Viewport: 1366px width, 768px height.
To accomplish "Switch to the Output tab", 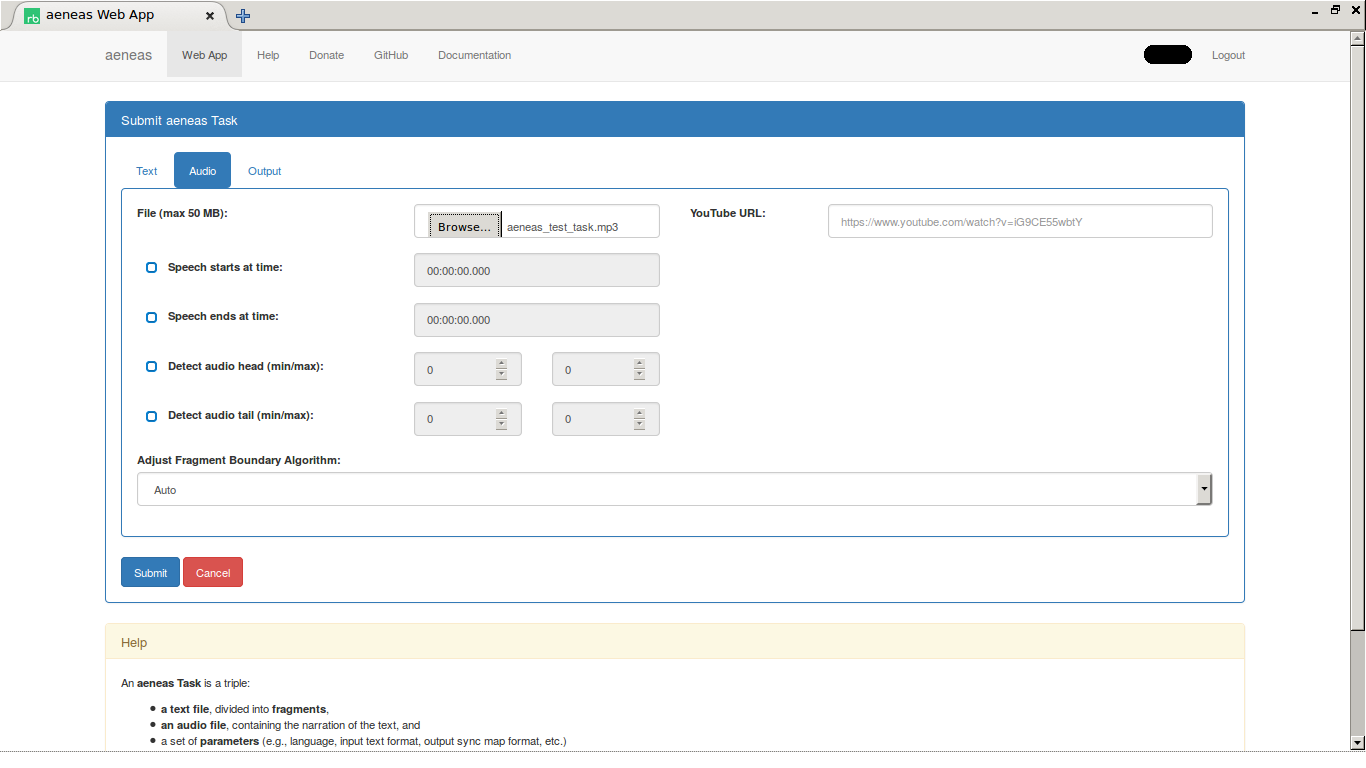I will coord(264,171).
